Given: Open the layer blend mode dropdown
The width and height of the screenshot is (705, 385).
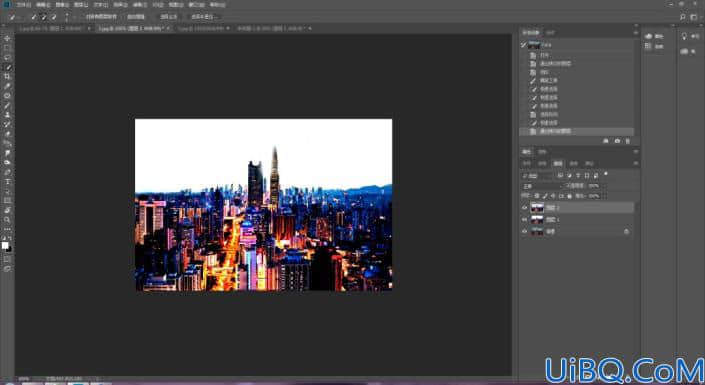Looking at the screenshot, I should 542,186.
